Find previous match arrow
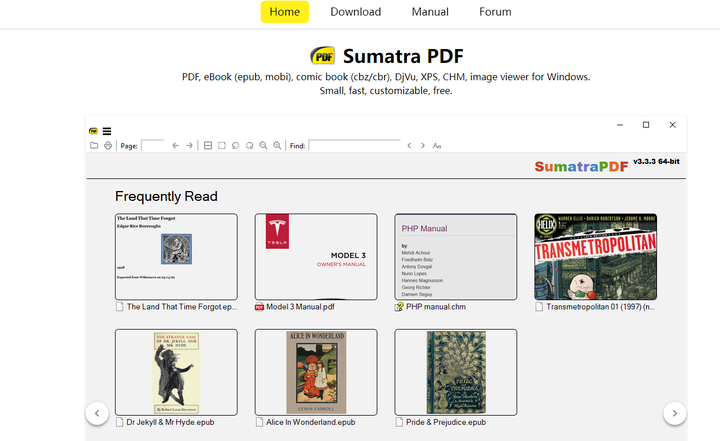 click(409, 146)
